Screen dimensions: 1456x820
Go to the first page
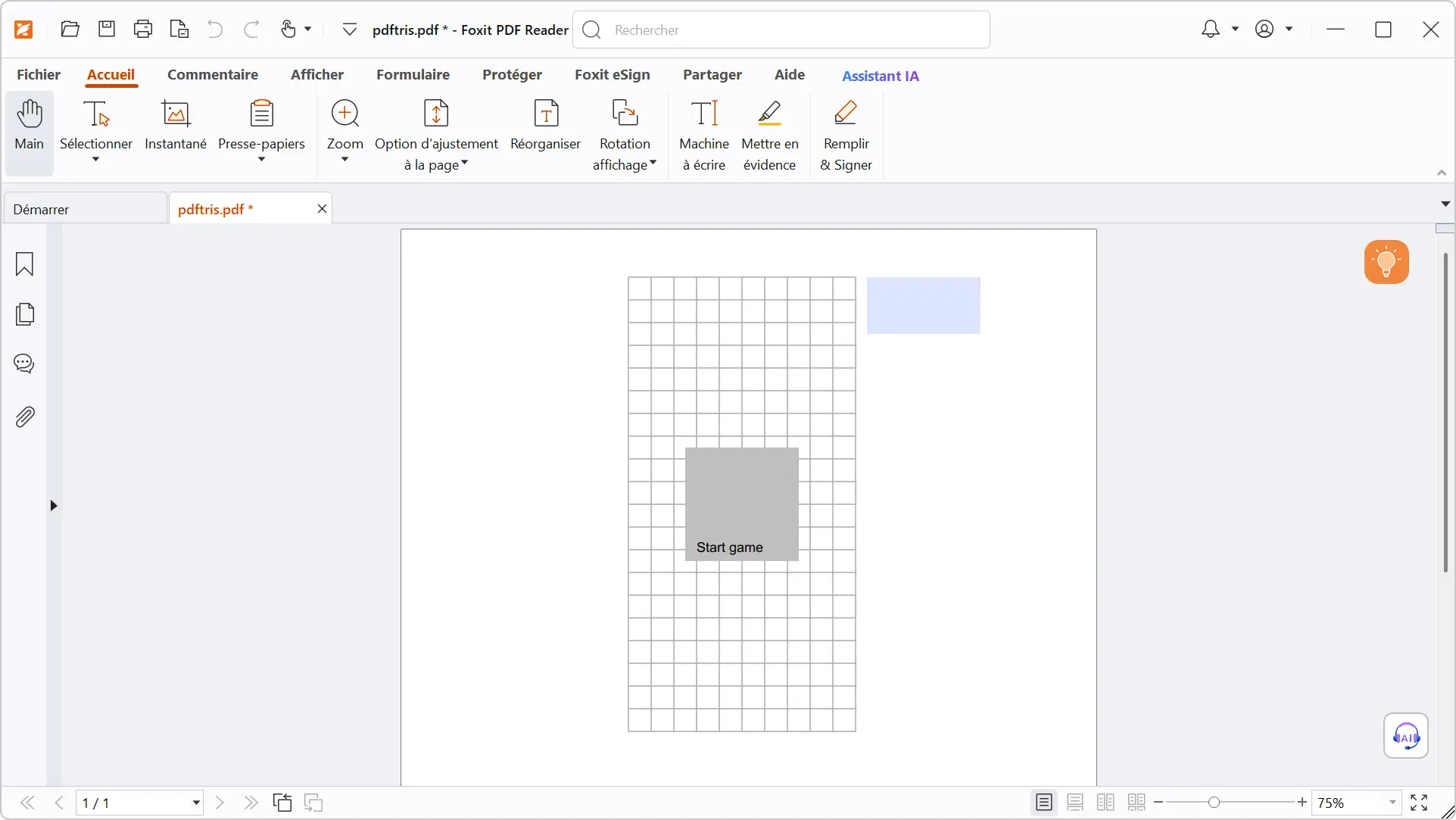point(27,803)
